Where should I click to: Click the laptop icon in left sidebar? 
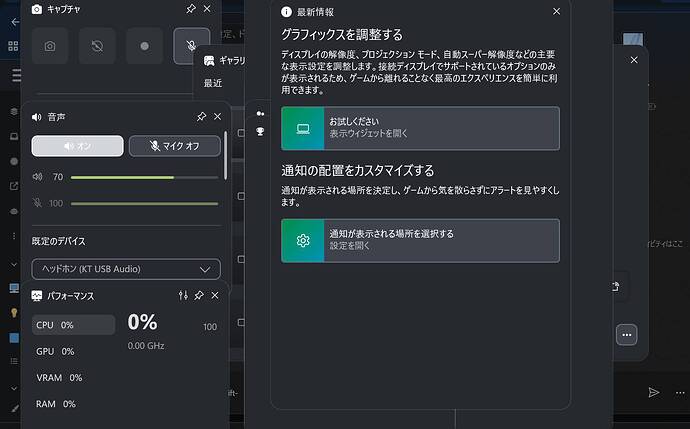[14, 136]
